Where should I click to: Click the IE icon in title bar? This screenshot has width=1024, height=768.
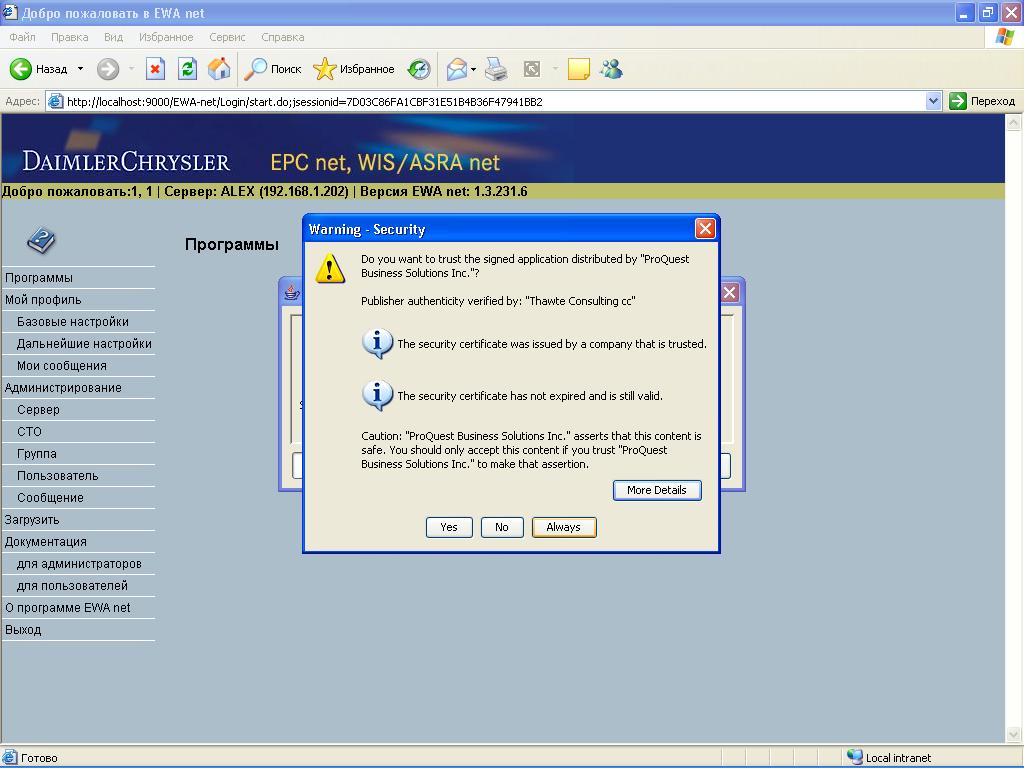[10, 12]
